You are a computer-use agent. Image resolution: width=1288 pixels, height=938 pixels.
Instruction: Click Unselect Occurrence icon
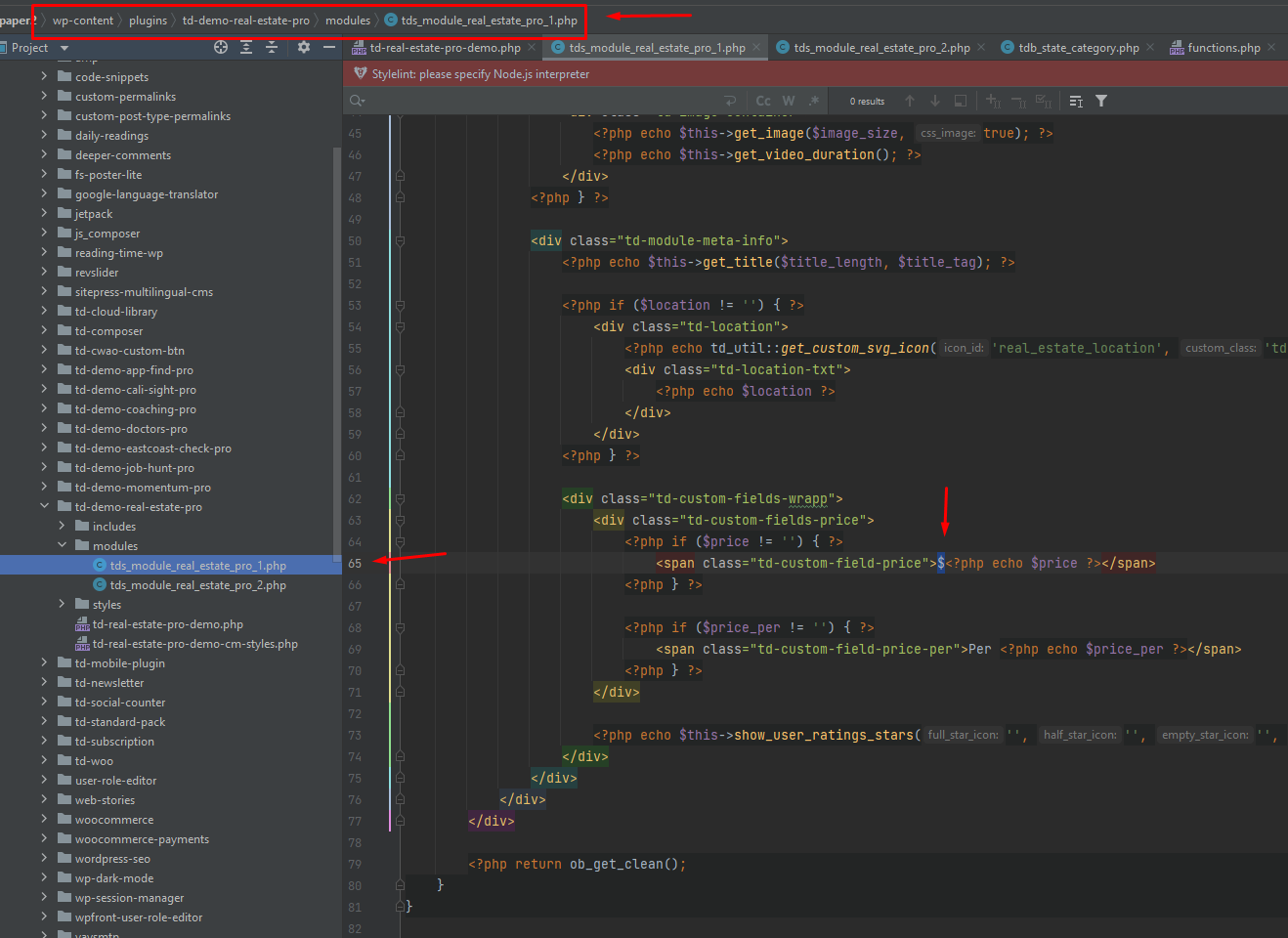[1018, 101]
